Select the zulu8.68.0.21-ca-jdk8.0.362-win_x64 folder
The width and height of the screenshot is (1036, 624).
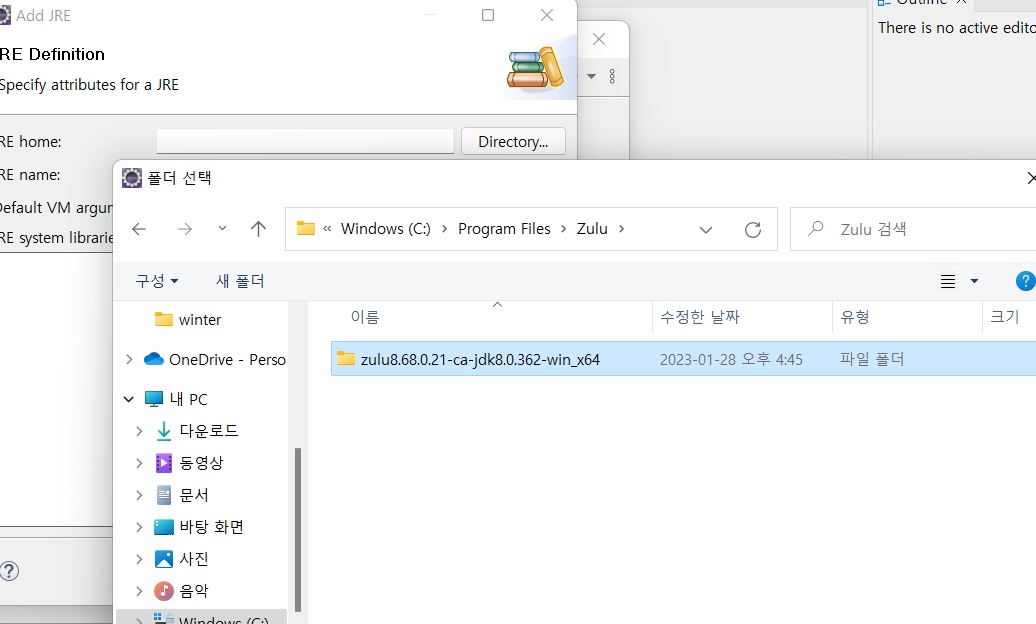point(683,359)
